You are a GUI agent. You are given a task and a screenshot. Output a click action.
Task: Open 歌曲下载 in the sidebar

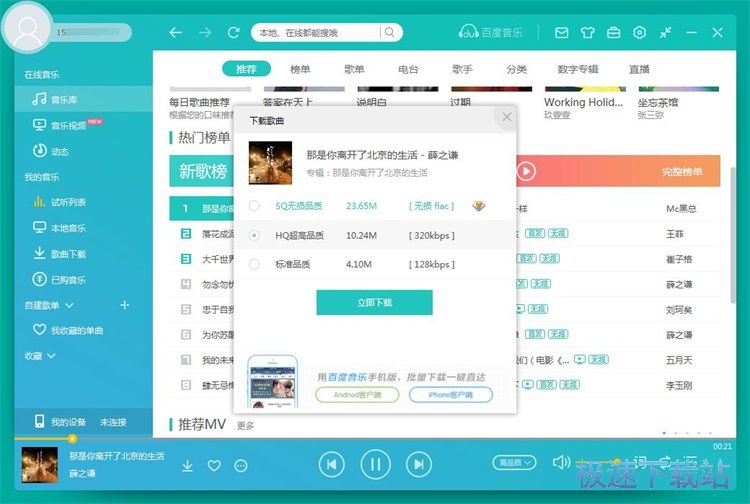(x=84, y=254)
